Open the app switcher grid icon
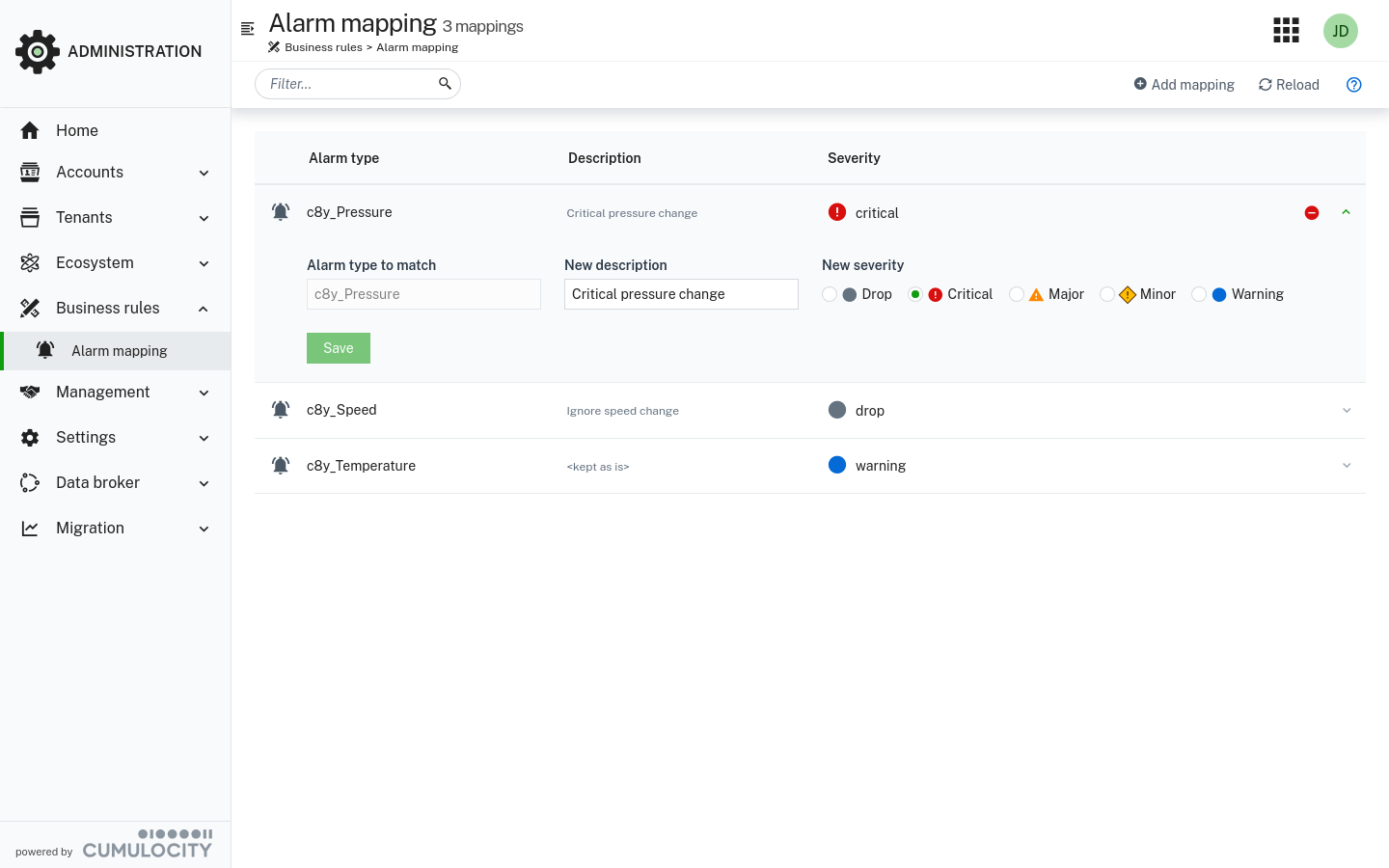 point(1286,30)
